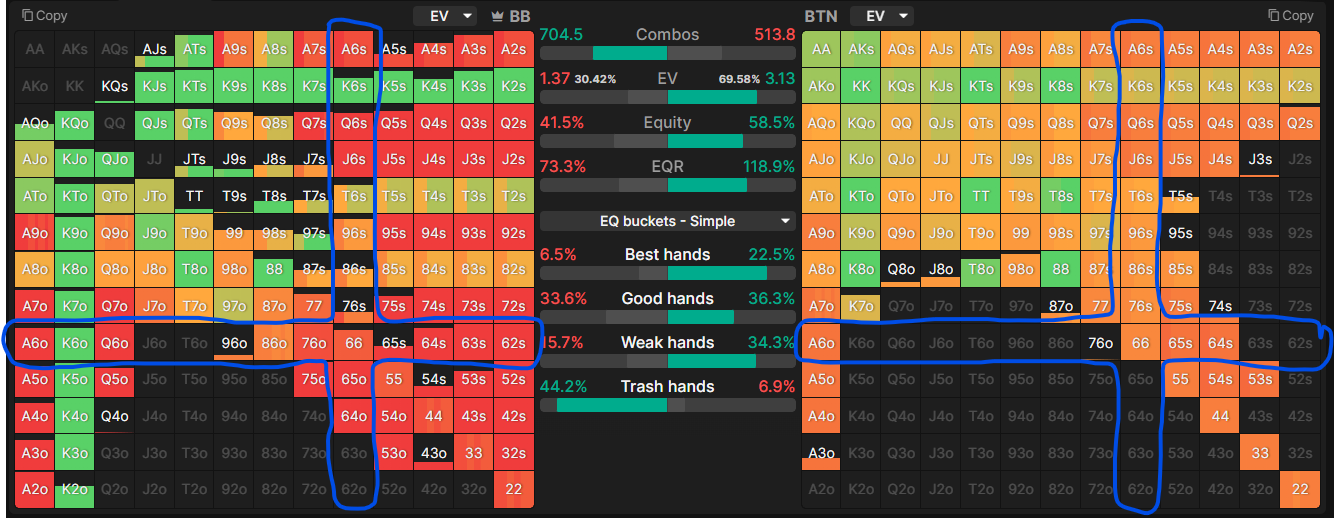Click the crown icon beside BB

pyautogui.click(x=498, y=16)
